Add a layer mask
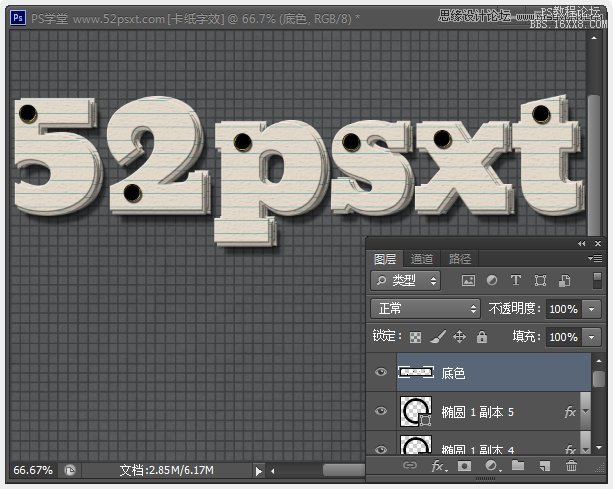613x489 pixels. point(464,466)
